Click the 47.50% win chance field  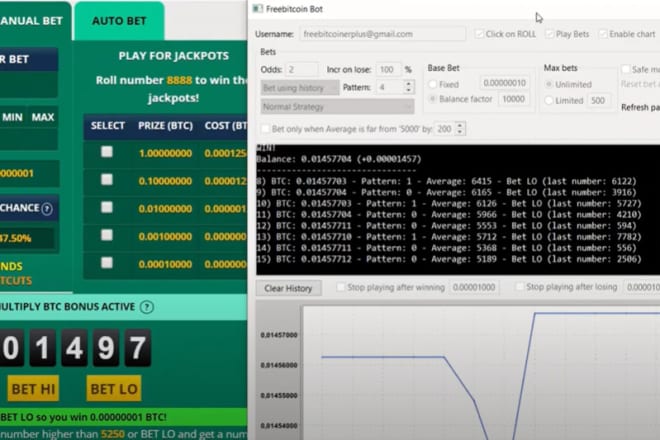[27, 238]
